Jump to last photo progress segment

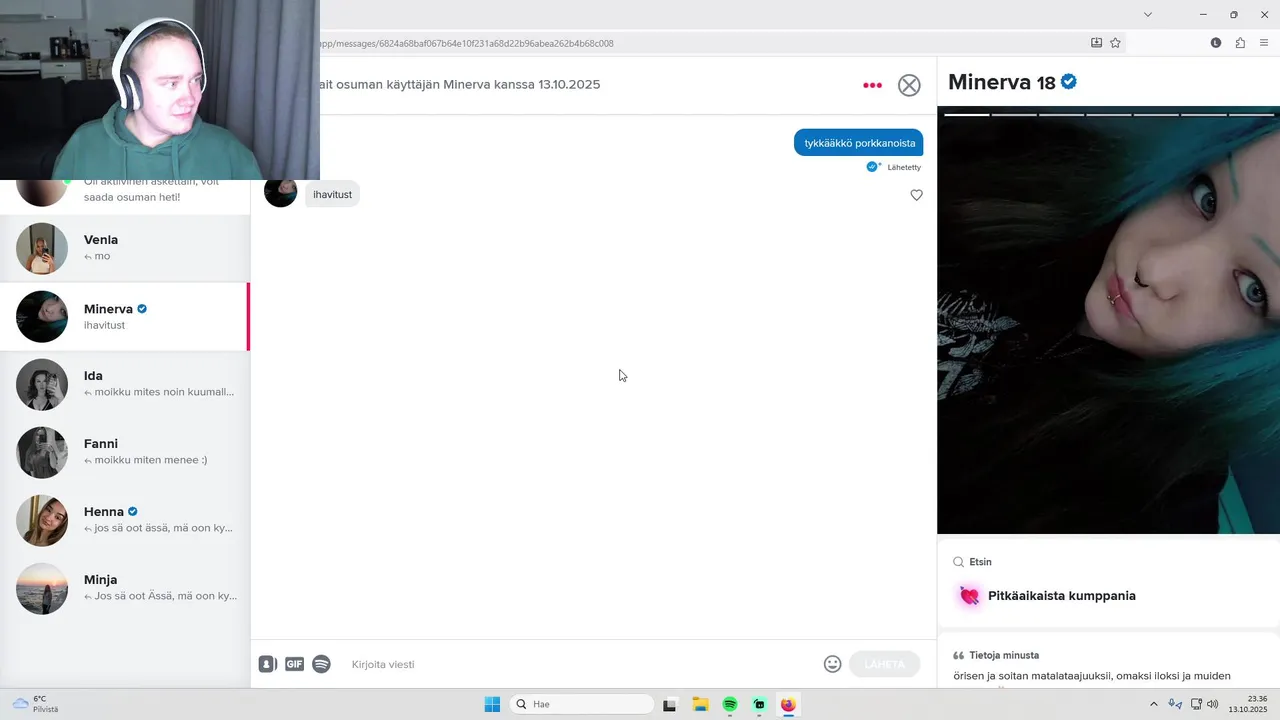click(1252, 115)
